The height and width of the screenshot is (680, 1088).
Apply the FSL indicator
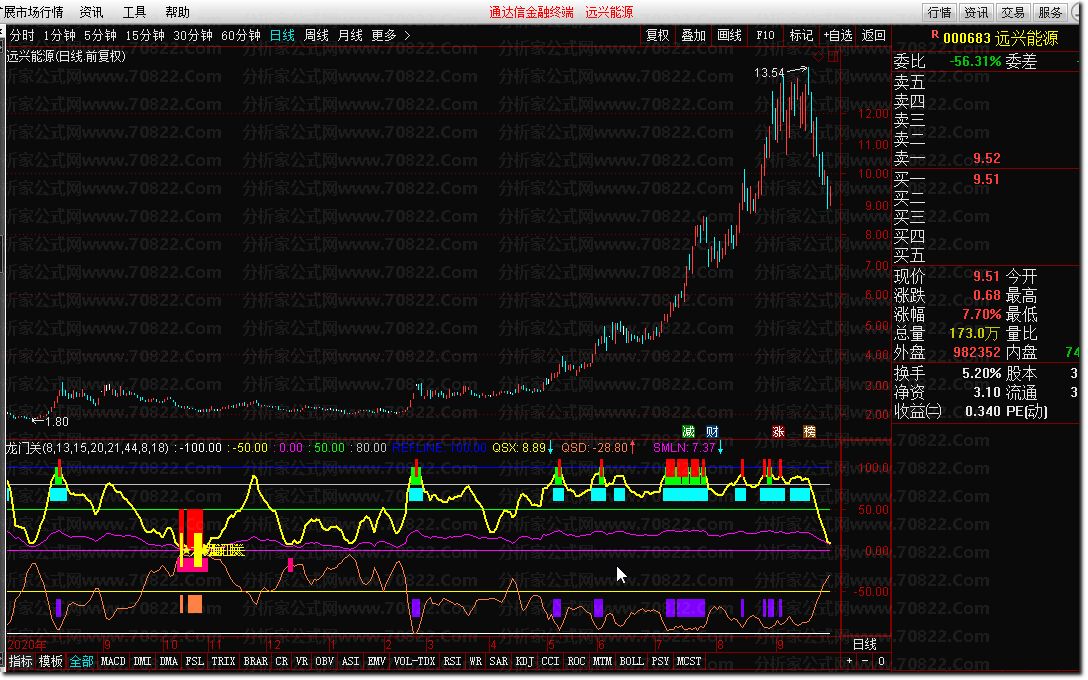coord(195,661)
